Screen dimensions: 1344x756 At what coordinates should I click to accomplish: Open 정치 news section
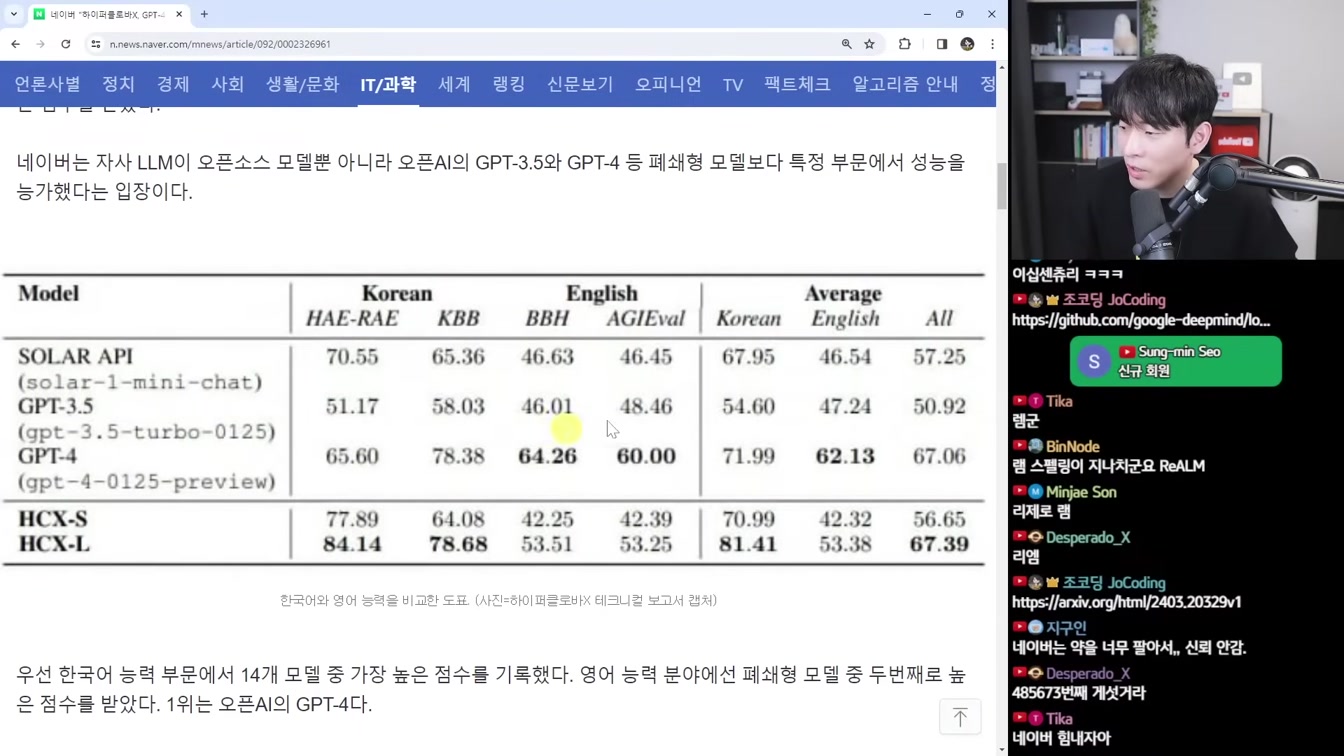[118, 84]
